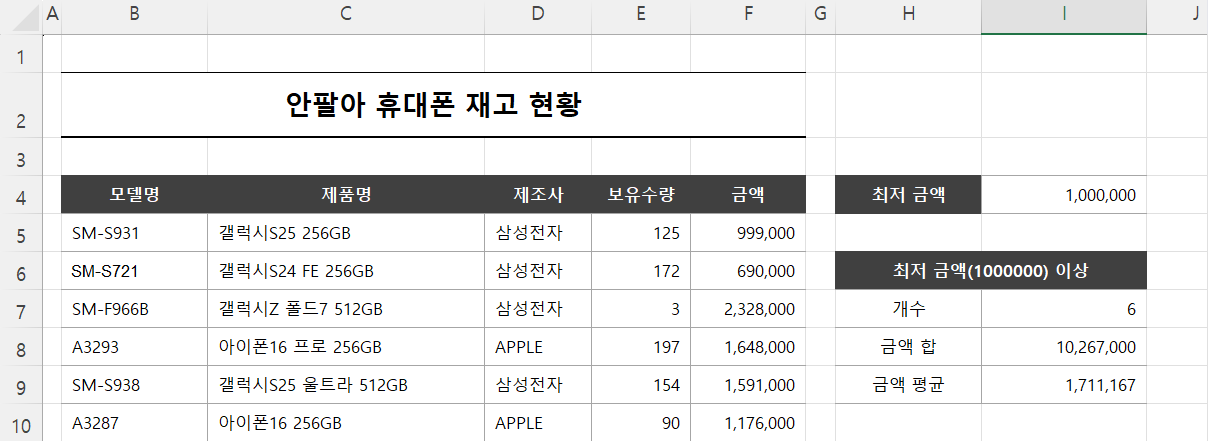Select amount cell showing 999,000

point(748,233)
